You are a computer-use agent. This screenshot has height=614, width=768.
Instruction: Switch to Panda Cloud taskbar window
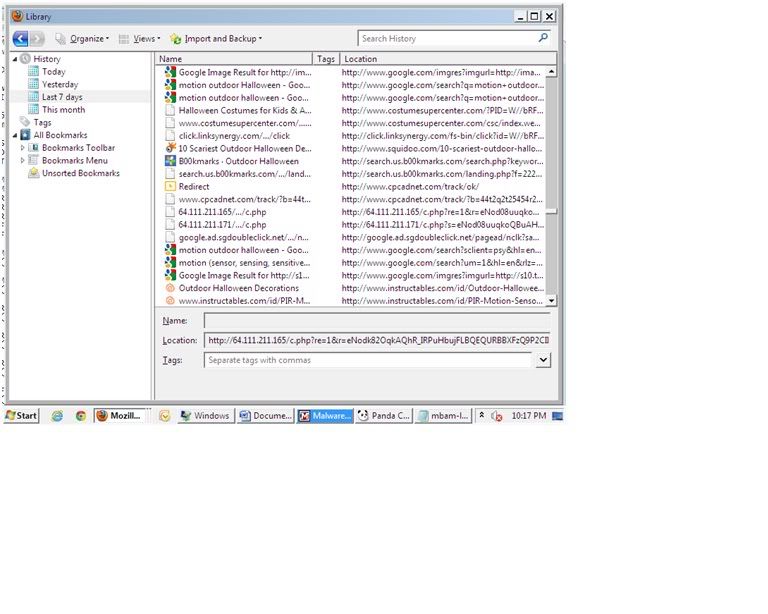pos(384,416)
